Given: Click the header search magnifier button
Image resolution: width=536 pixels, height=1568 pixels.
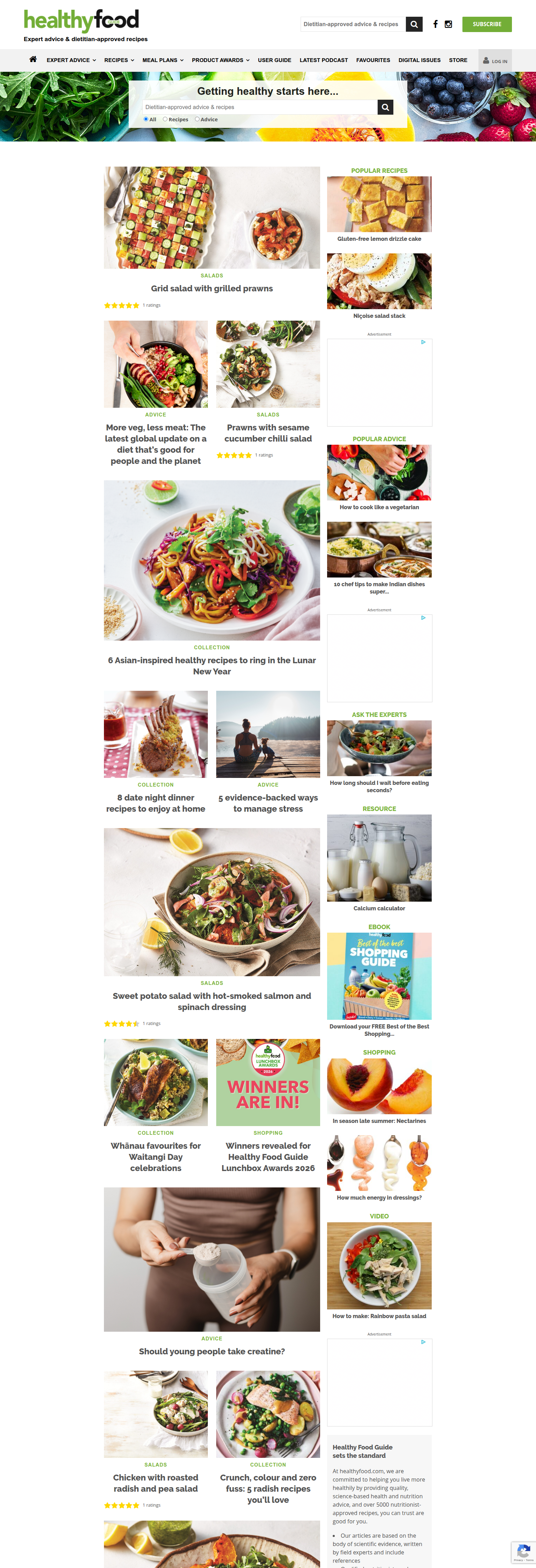Looking at the screenshot, I should (414, 24).
